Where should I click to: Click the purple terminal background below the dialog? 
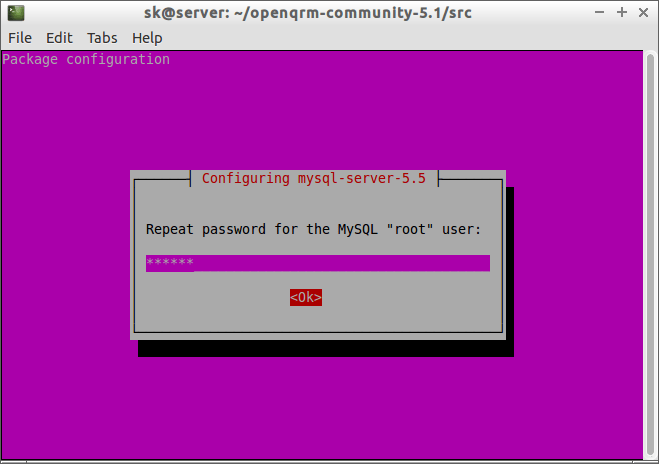[x=320, y=410]
